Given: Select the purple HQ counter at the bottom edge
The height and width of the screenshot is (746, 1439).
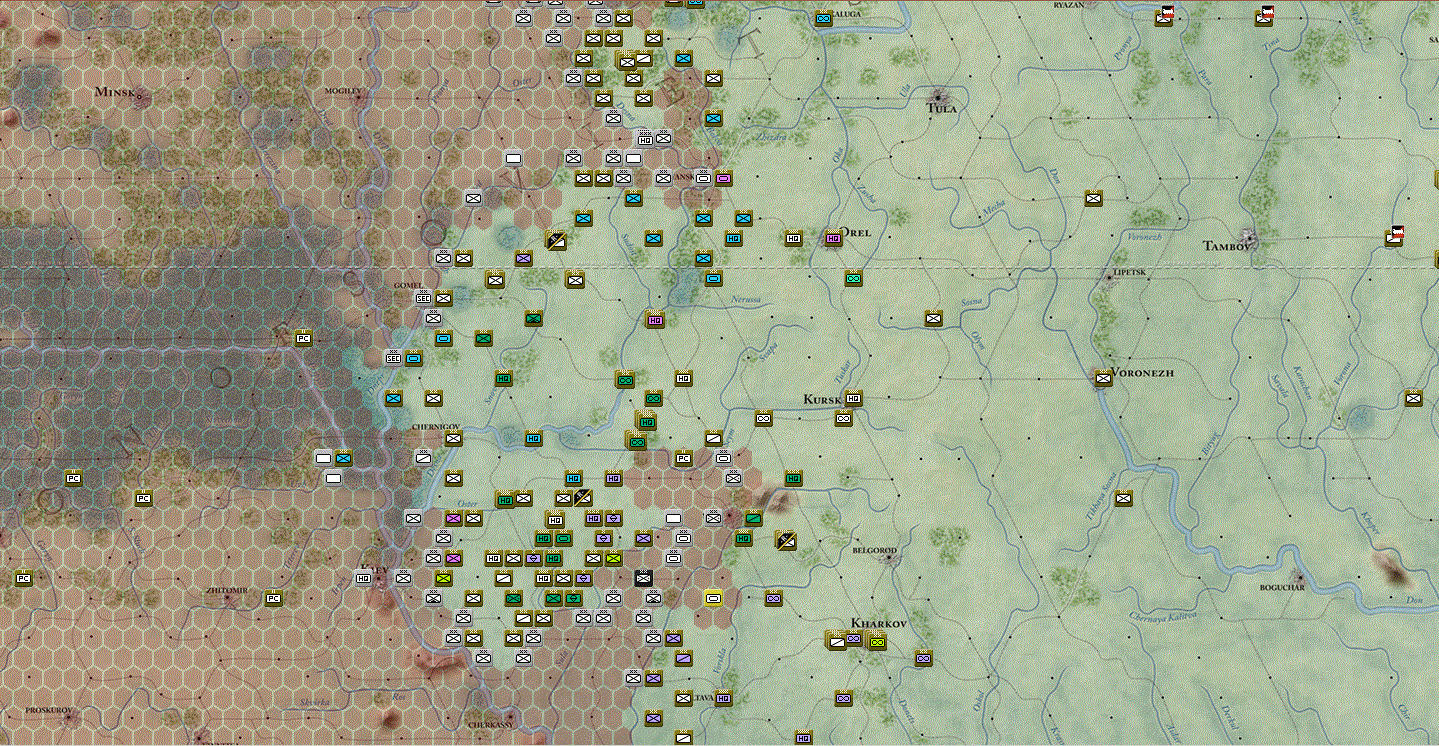Looking at the screenshot, I should click(803, 738).
